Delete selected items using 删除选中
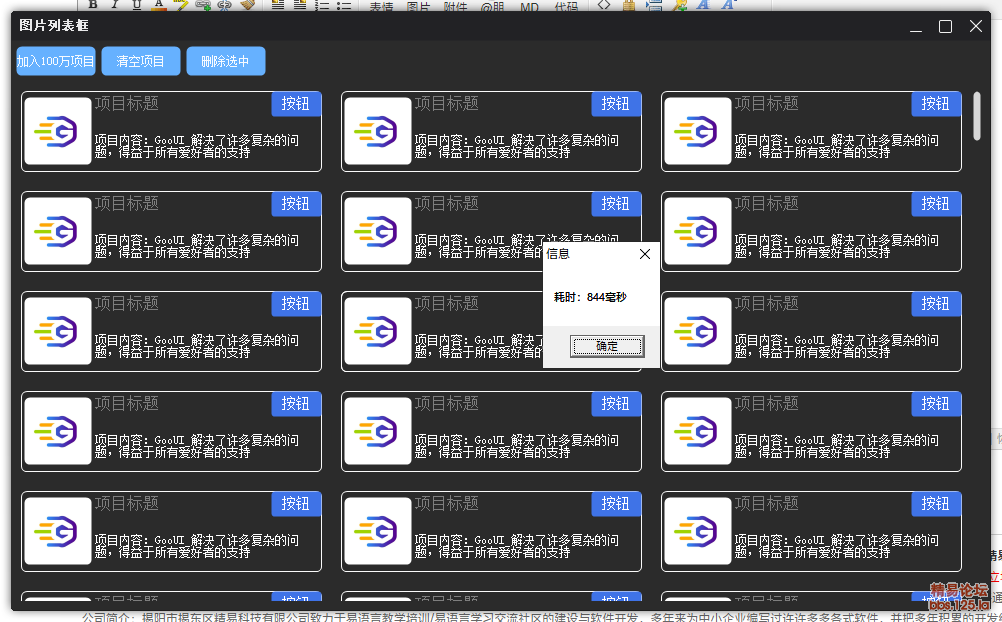 226,61
